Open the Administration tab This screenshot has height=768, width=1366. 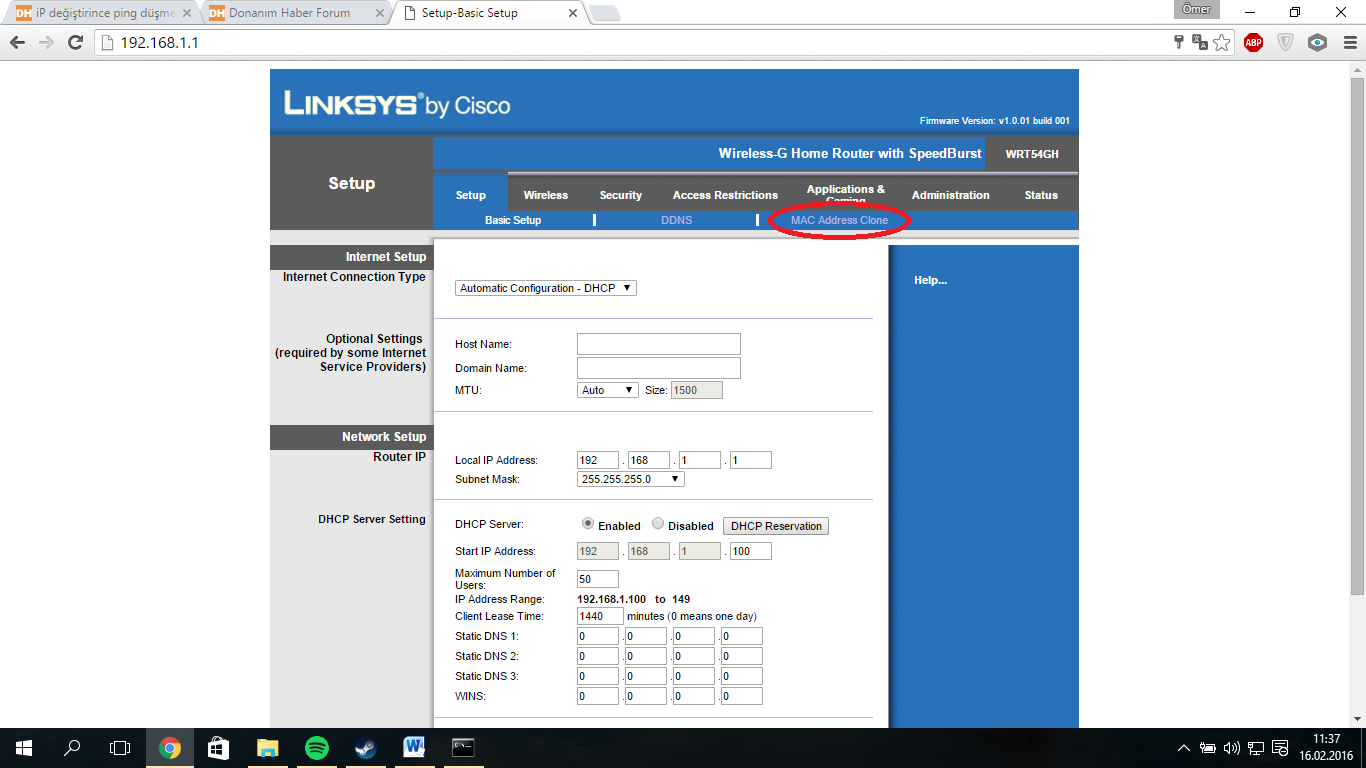(951, 195)
